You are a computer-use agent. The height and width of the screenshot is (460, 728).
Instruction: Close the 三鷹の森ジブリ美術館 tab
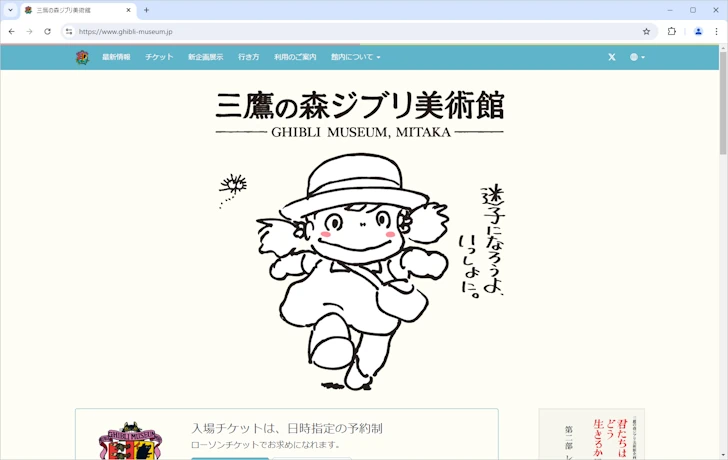click(x=129, y=10)
